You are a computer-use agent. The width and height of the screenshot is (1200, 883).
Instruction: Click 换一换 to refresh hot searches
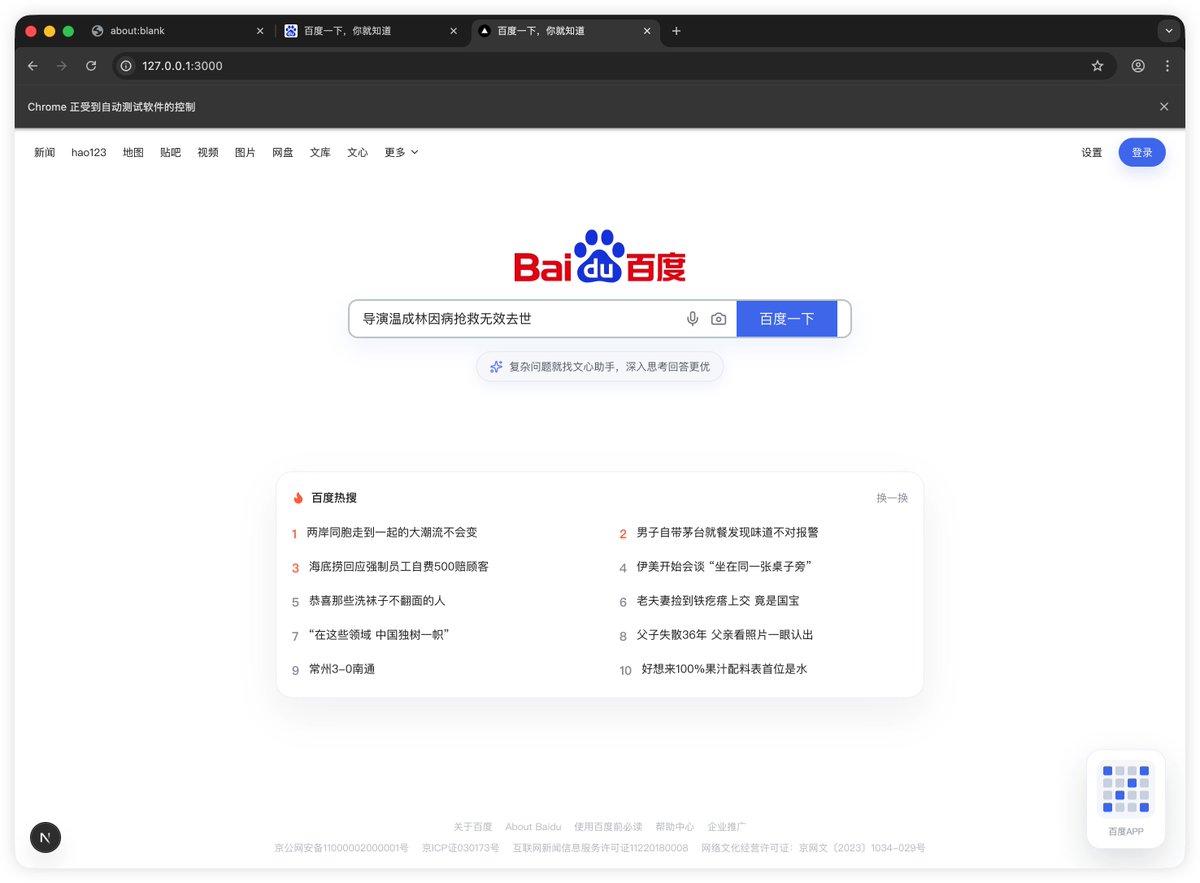point(892,498)
